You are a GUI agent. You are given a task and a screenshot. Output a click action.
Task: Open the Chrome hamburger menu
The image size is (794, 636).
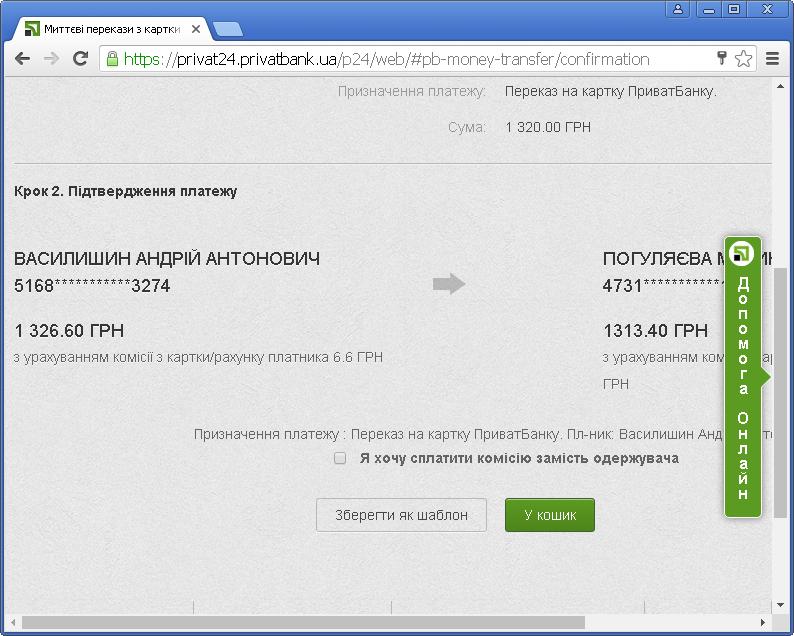[x=772, y=59]
